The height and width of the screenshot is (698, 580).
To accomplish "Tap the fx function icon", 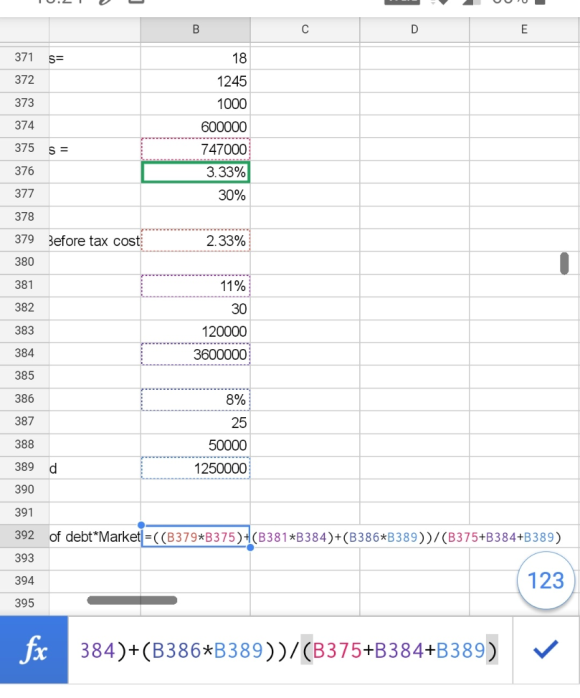I will [x=34, y=650].
